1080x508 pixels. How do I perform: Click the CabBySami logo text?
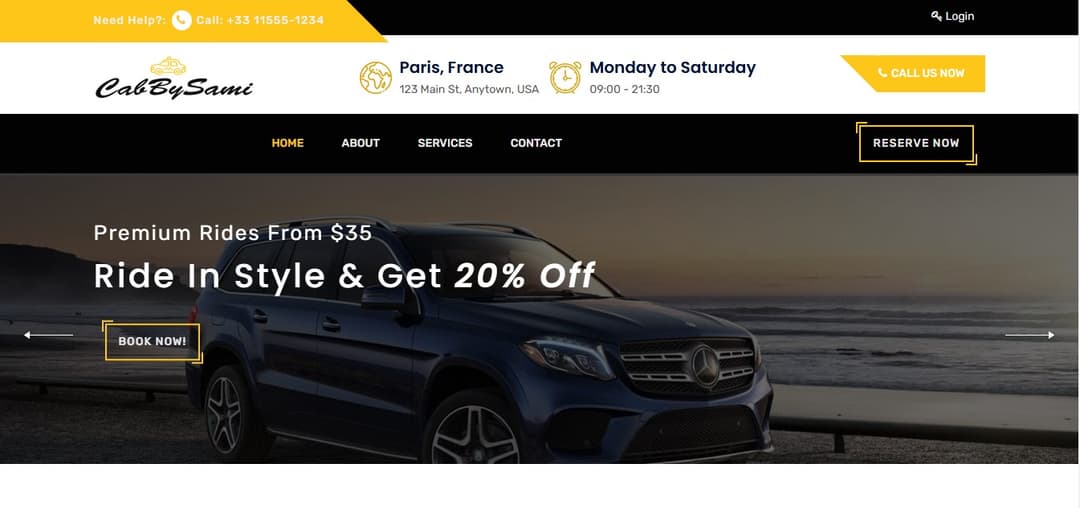point(174,88)
